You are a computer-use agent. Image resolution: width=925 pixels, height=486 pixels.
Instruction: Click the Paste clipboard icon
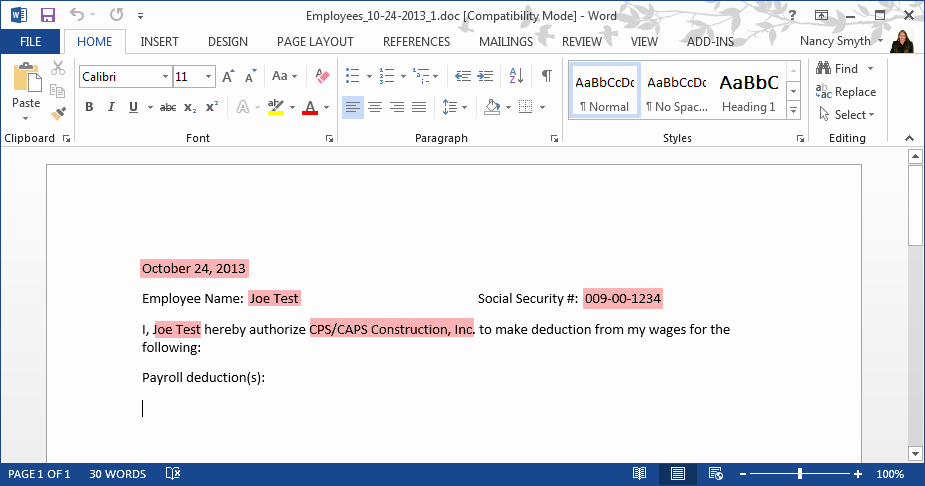point(27,78)
